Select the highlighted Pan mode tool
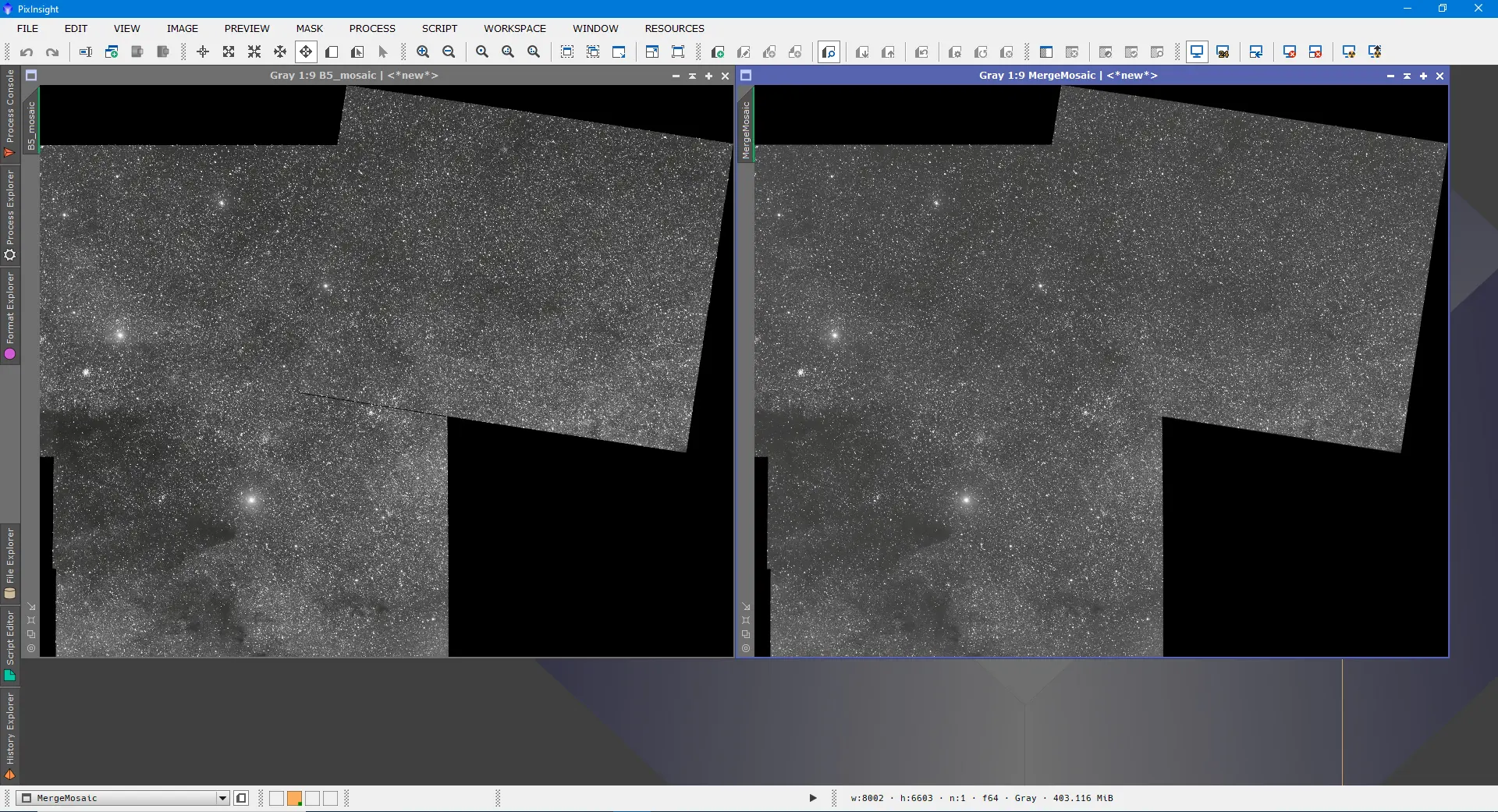This screenshot has height=812, width=1498. tap(306, 52)
